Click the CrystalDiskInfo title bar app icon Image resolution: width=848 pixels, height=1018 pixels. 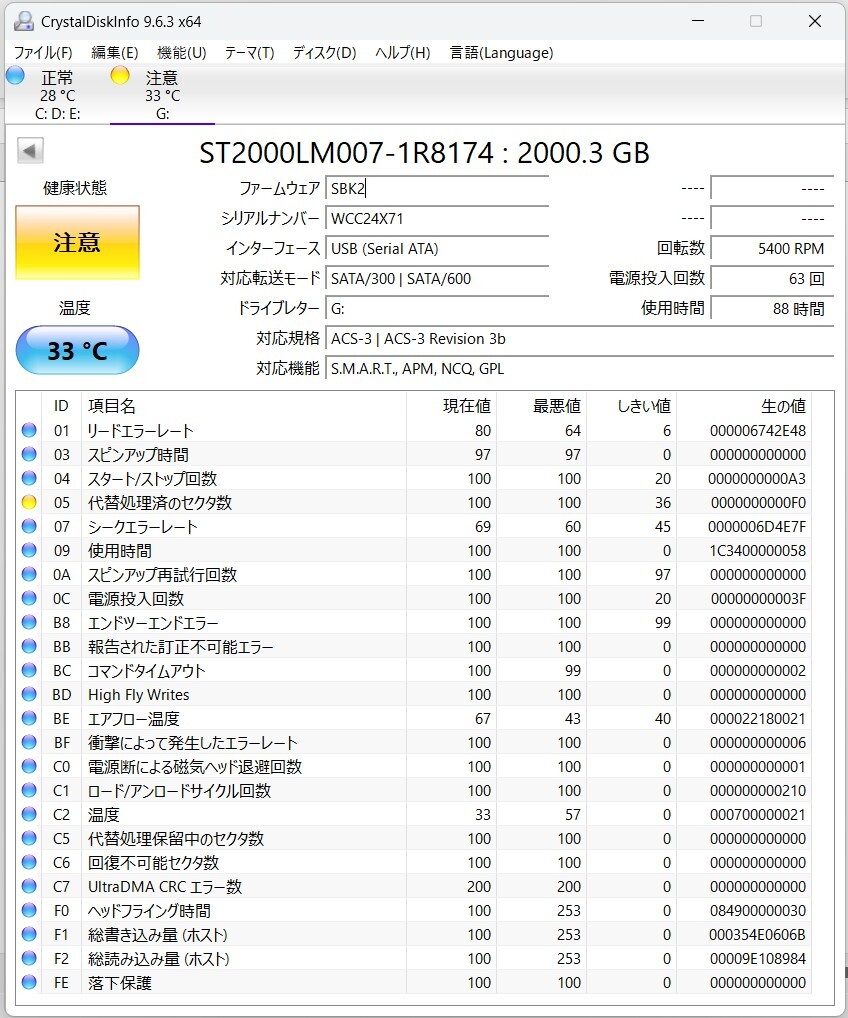click(24, 21)
